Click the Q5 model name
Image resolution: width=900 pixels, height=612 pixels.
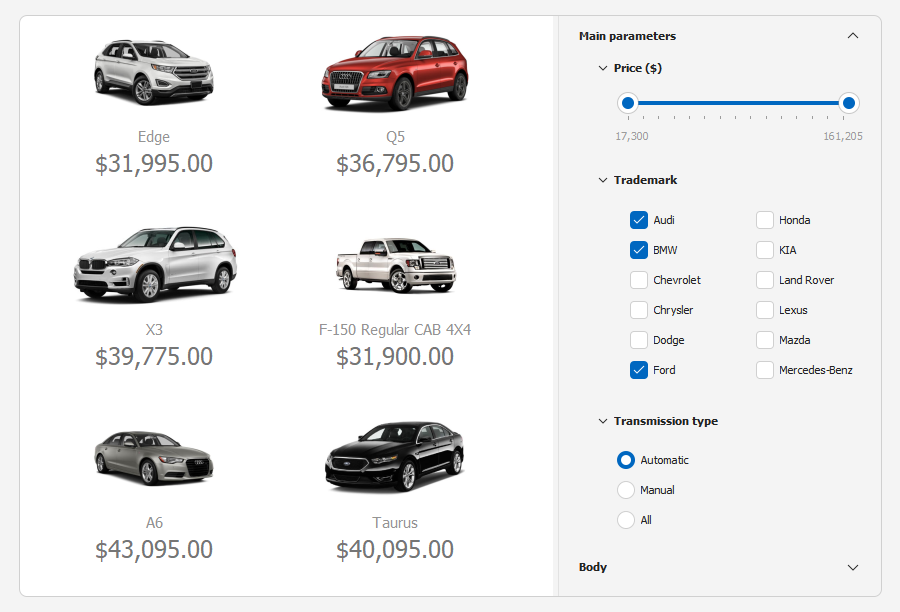pos(395,137)
